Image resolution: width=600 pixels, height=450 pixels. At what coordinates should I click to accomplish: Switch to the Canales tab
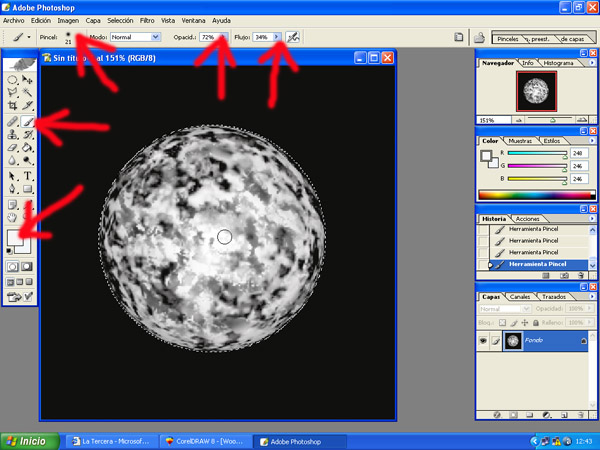(520, 297)
